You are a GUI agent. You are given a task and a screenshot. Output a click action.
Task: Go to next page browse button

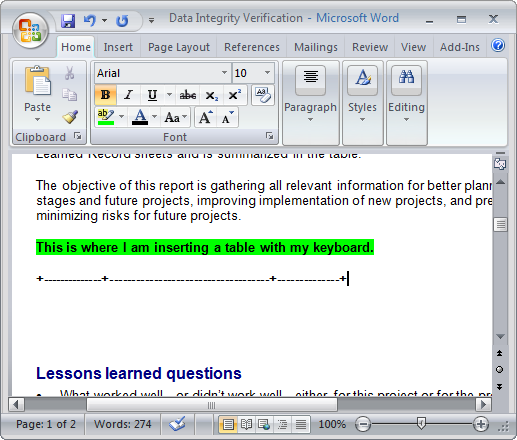pyautogui.click(x=499, y=386)
